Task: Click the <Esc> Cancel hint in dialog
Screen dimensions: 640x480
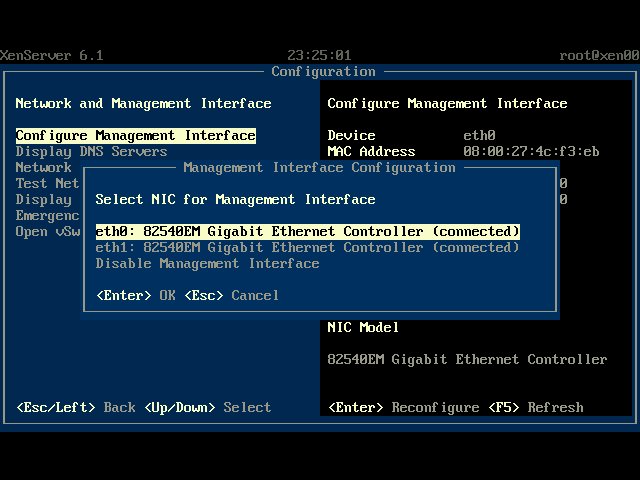Action: [231, 296]
